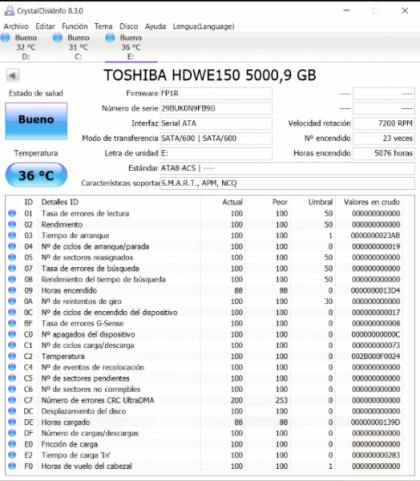Viewport: 420px width, 481px height.
Task: Click the Peor column header
Action: pos(280,202)
